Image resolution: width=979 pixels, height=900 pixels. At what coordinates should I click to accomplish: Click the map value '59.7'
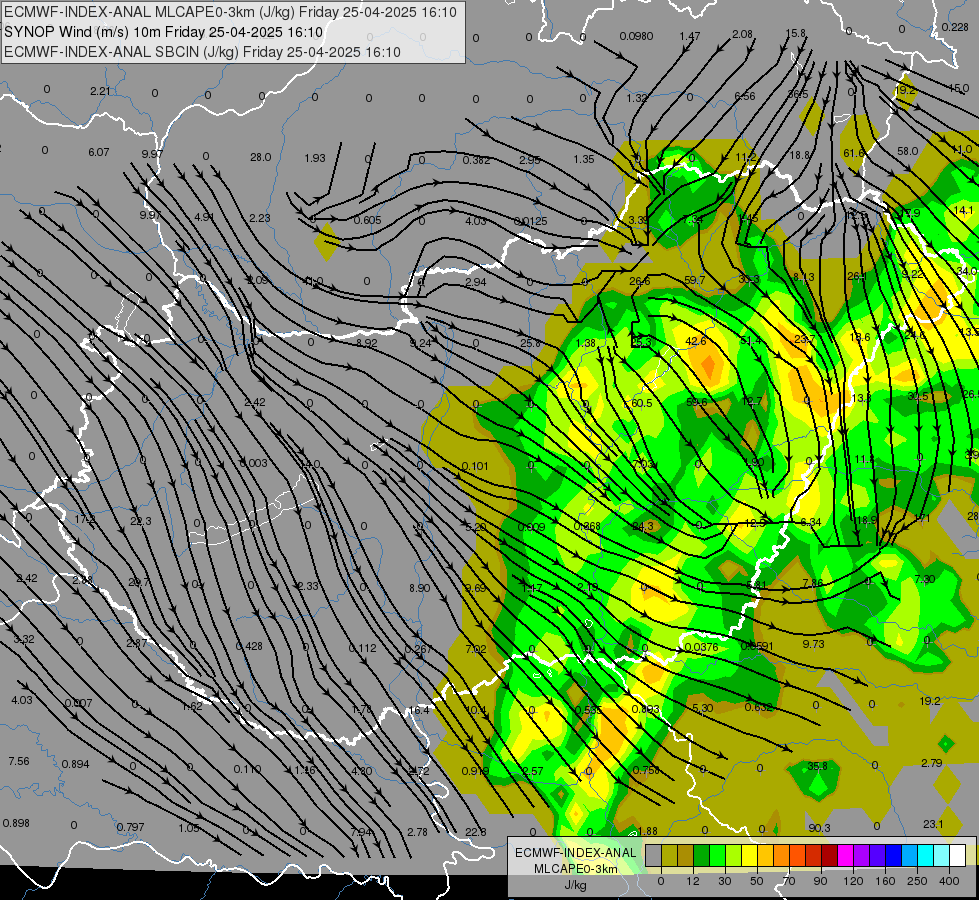coord(694,280)
